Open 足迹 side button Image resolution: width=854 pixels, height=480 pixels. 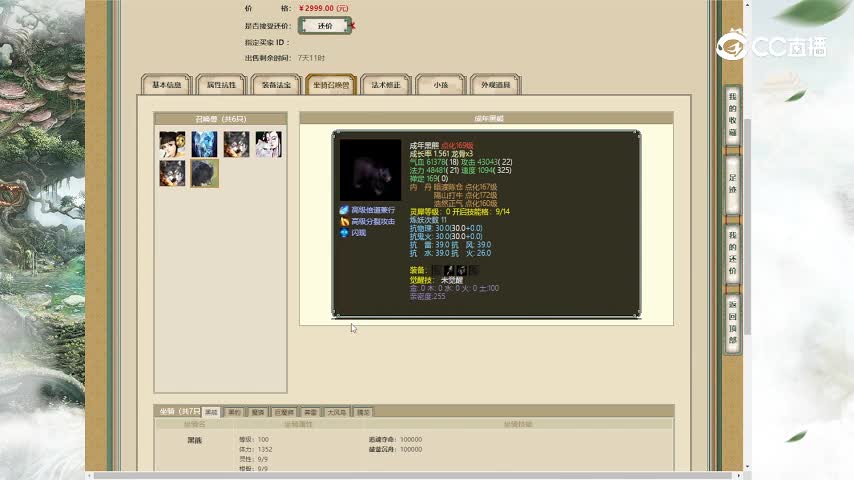coord(733,184)
